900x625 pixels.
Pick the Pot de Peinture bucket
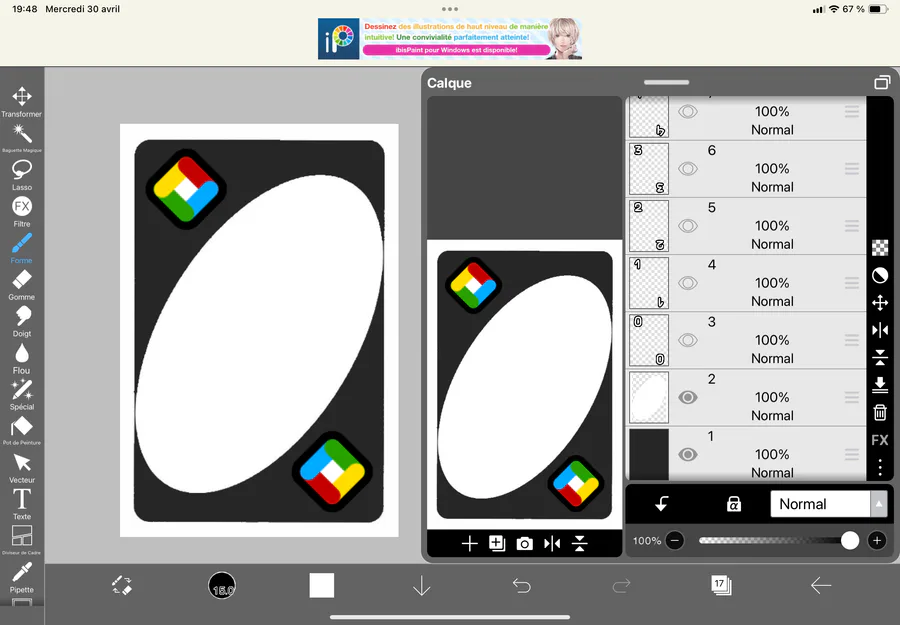pyautogui.click(x=22, y=430)
